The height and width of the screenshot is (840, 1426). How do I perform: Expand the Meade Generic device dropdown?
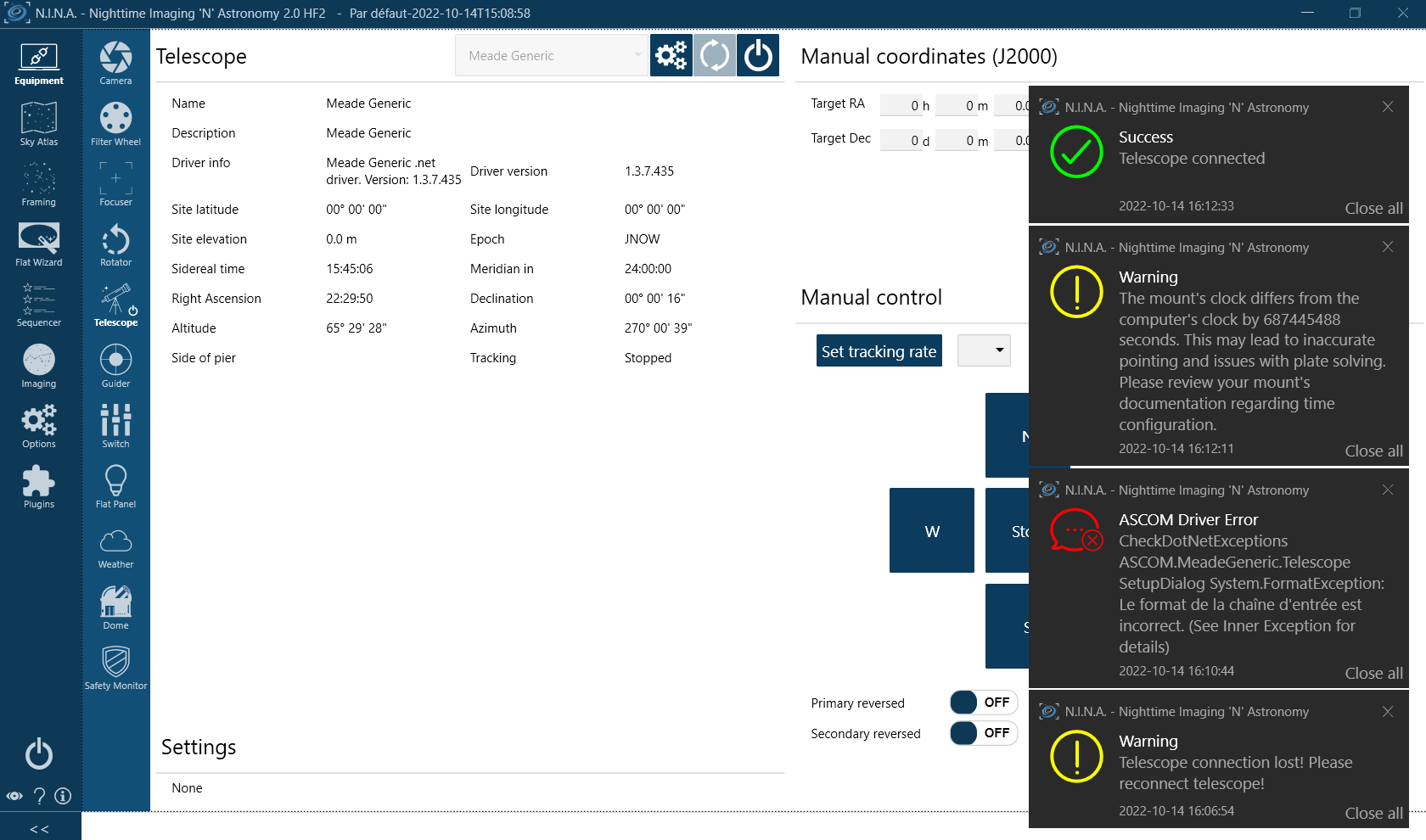552,56
